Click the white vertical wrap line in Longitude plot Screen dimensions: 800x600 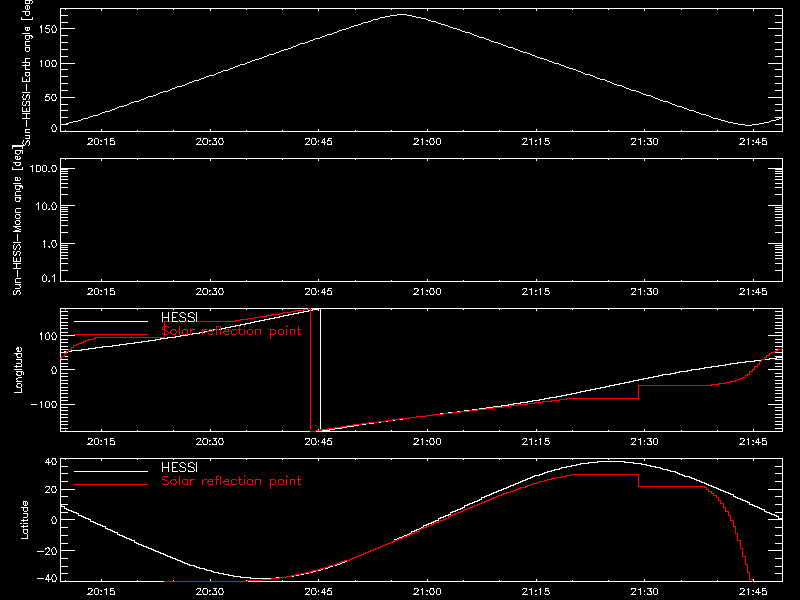pyautogui.click(x=320, y=370)
